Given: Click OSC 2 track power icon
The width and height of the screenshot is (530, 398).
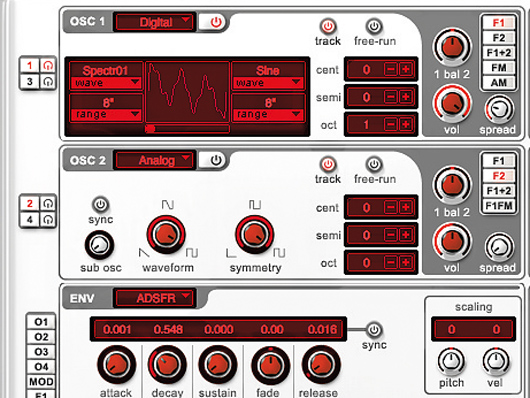Looking at the screenshot, I should pyautogui.click(x=328, y=164).
